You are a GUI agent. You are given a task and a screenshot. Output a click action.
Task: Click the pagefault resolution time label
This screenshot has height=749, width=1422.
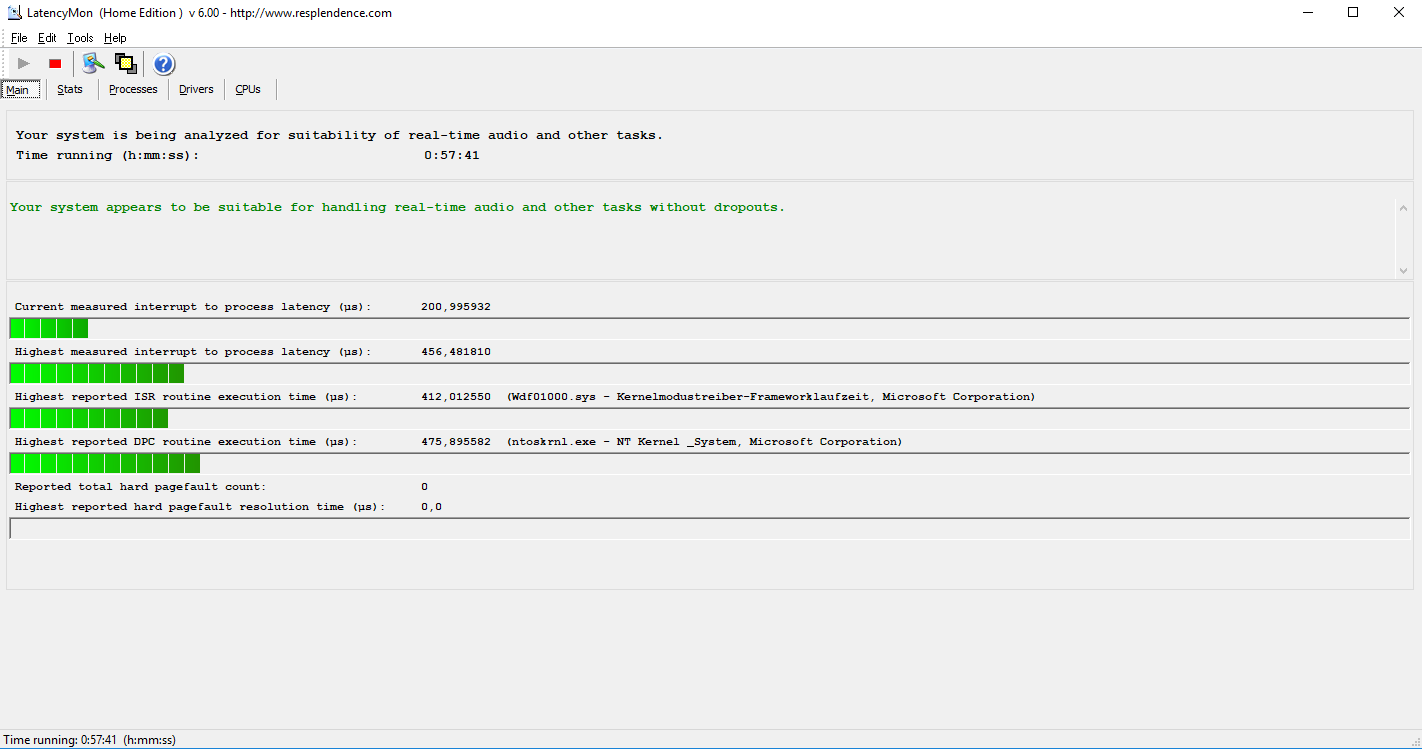(200, 507)
